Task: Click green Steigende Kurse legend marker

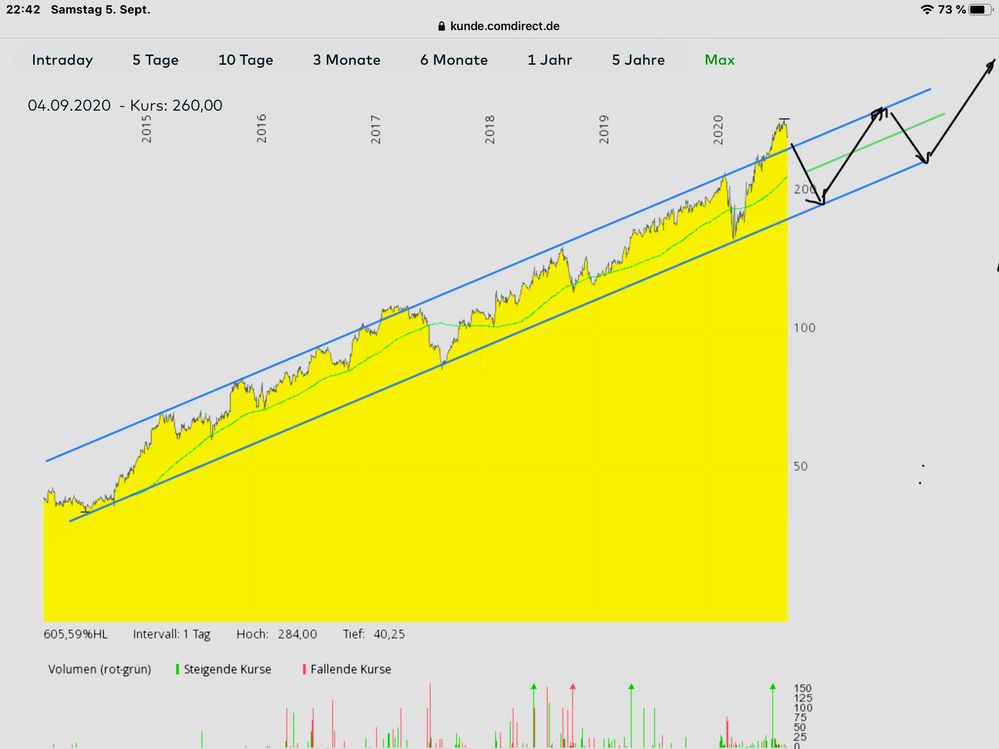Action: click(177, 669)
